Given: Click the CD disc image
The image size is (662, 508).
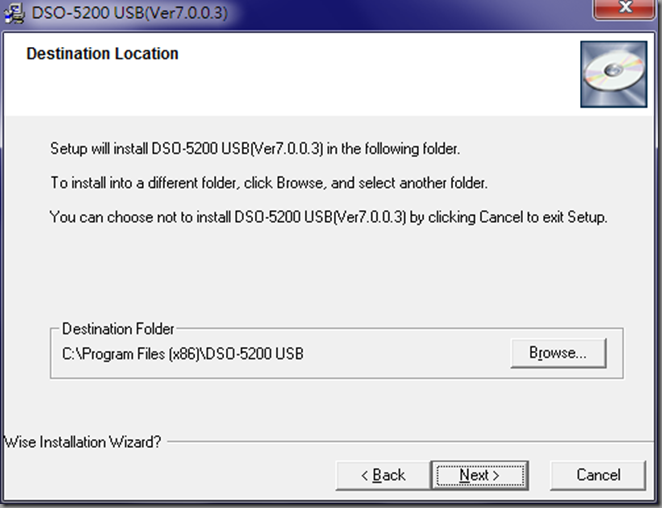Looking at the screenshot, I should pyautogui.click(x=613, y=74).
